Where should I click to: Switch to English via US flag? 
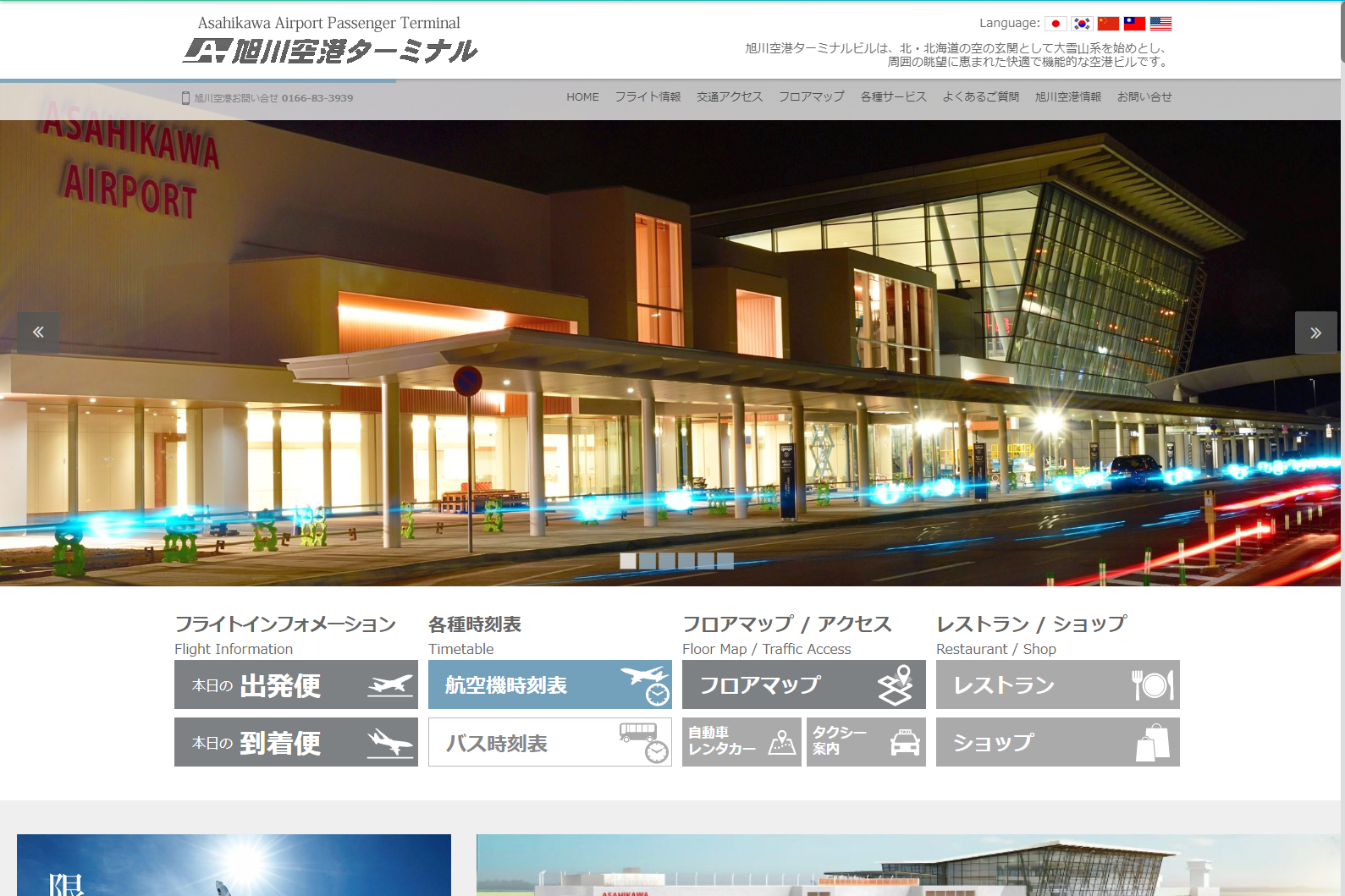pyautogui.click(x=1160, y=24)
